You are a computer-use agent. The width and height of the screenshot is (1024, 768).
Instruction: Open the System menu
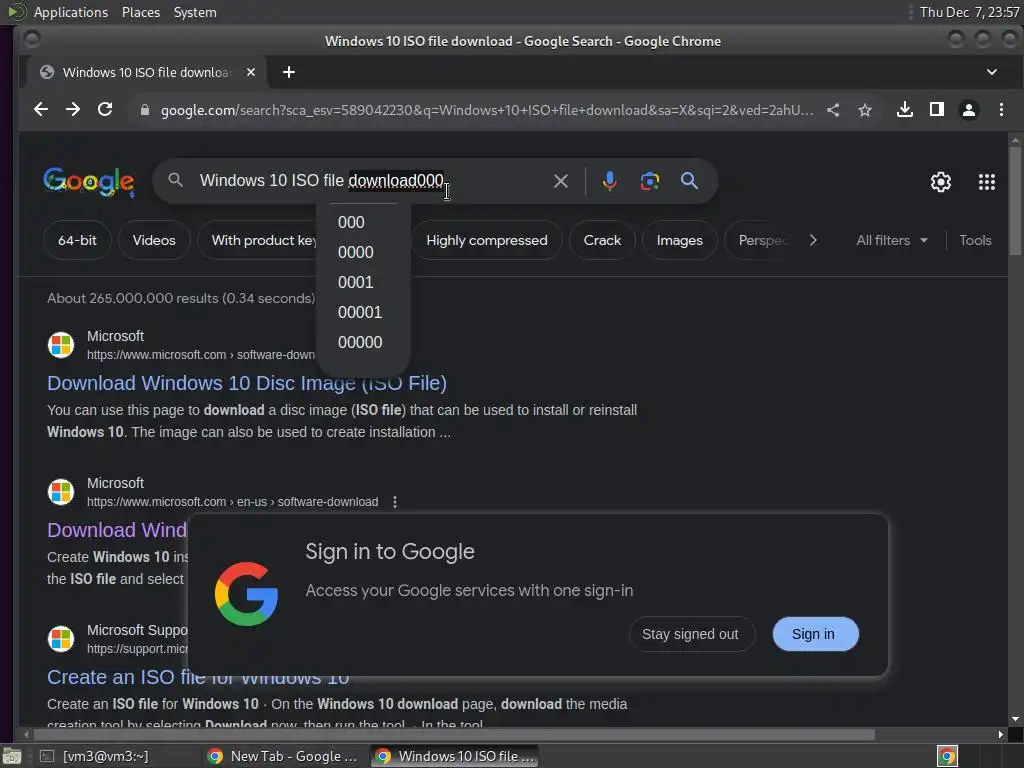pos(195,12)
